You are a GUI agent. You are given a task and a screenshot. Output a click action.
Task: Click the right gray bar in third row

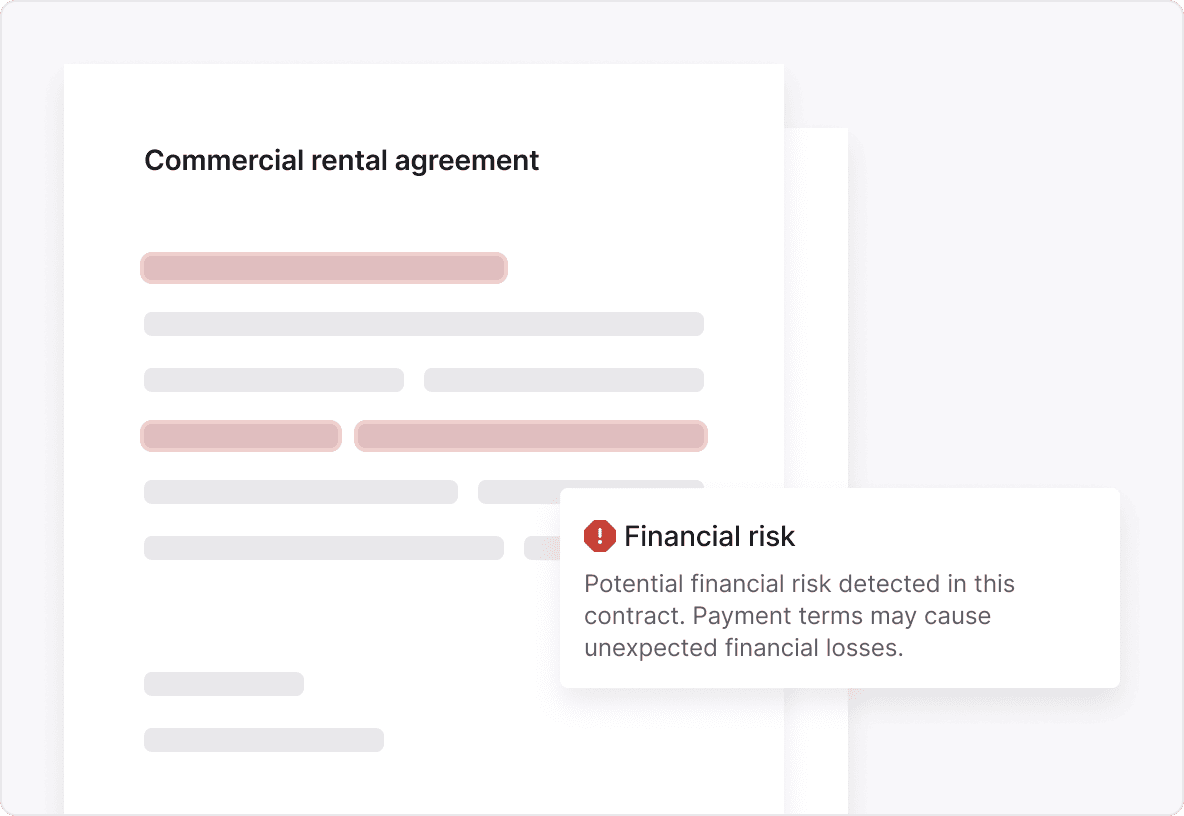pos(563,380)
